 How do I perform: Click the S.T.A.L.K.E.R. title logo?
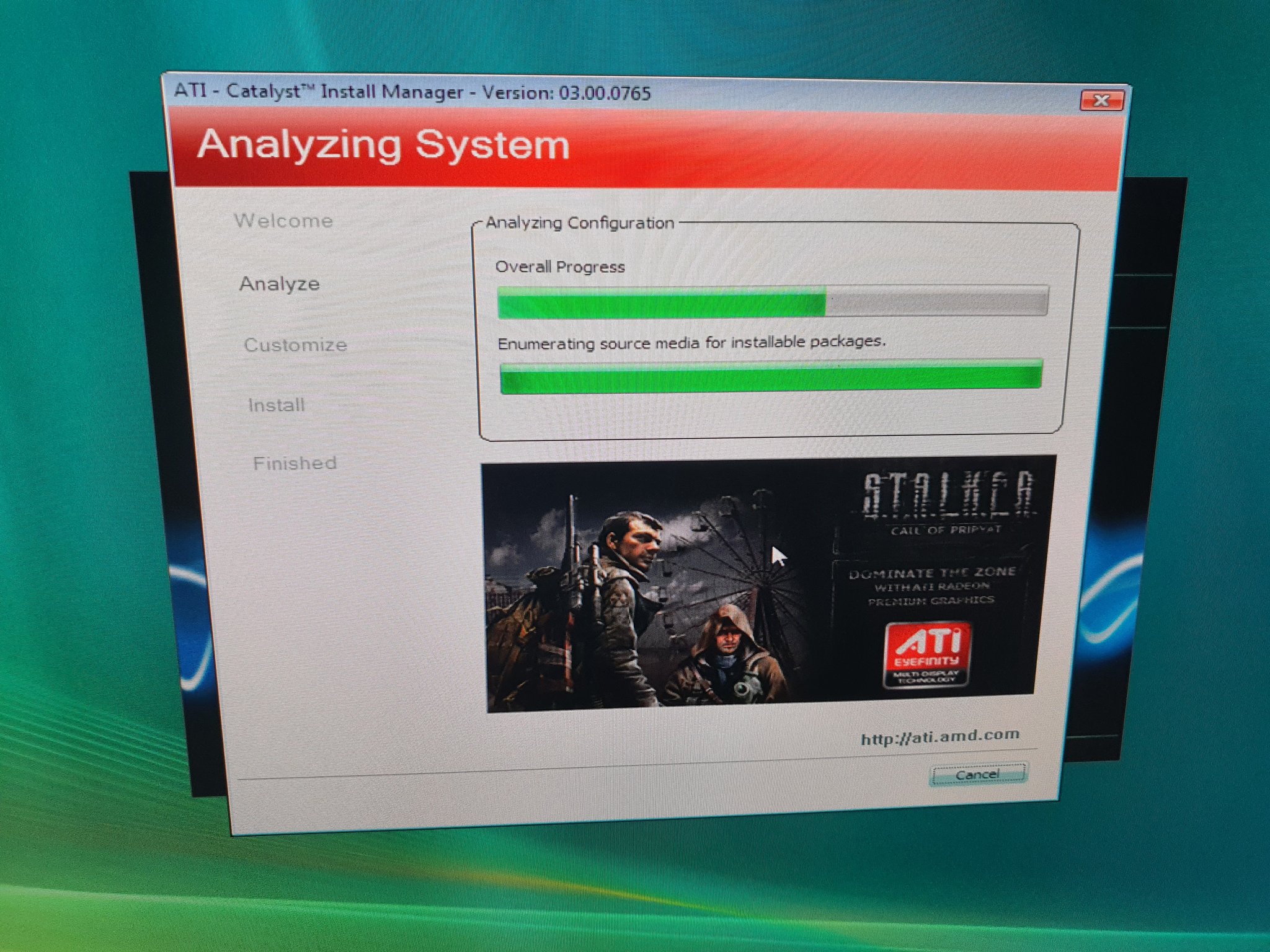tap(949, 495)
